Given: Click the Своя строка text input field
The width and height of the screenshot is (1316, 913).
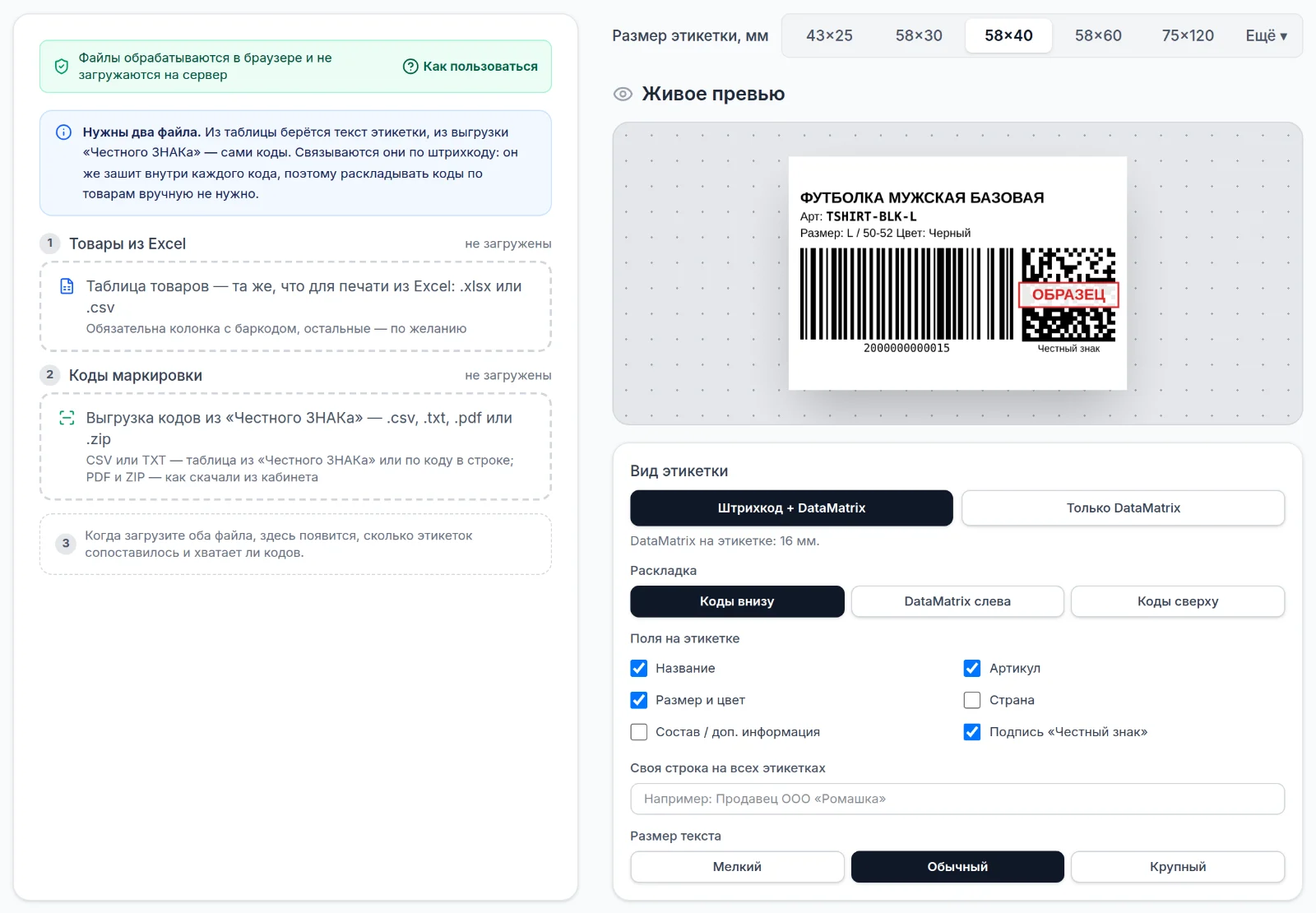Looking at the screenshot, I should [x=957, y=799].
